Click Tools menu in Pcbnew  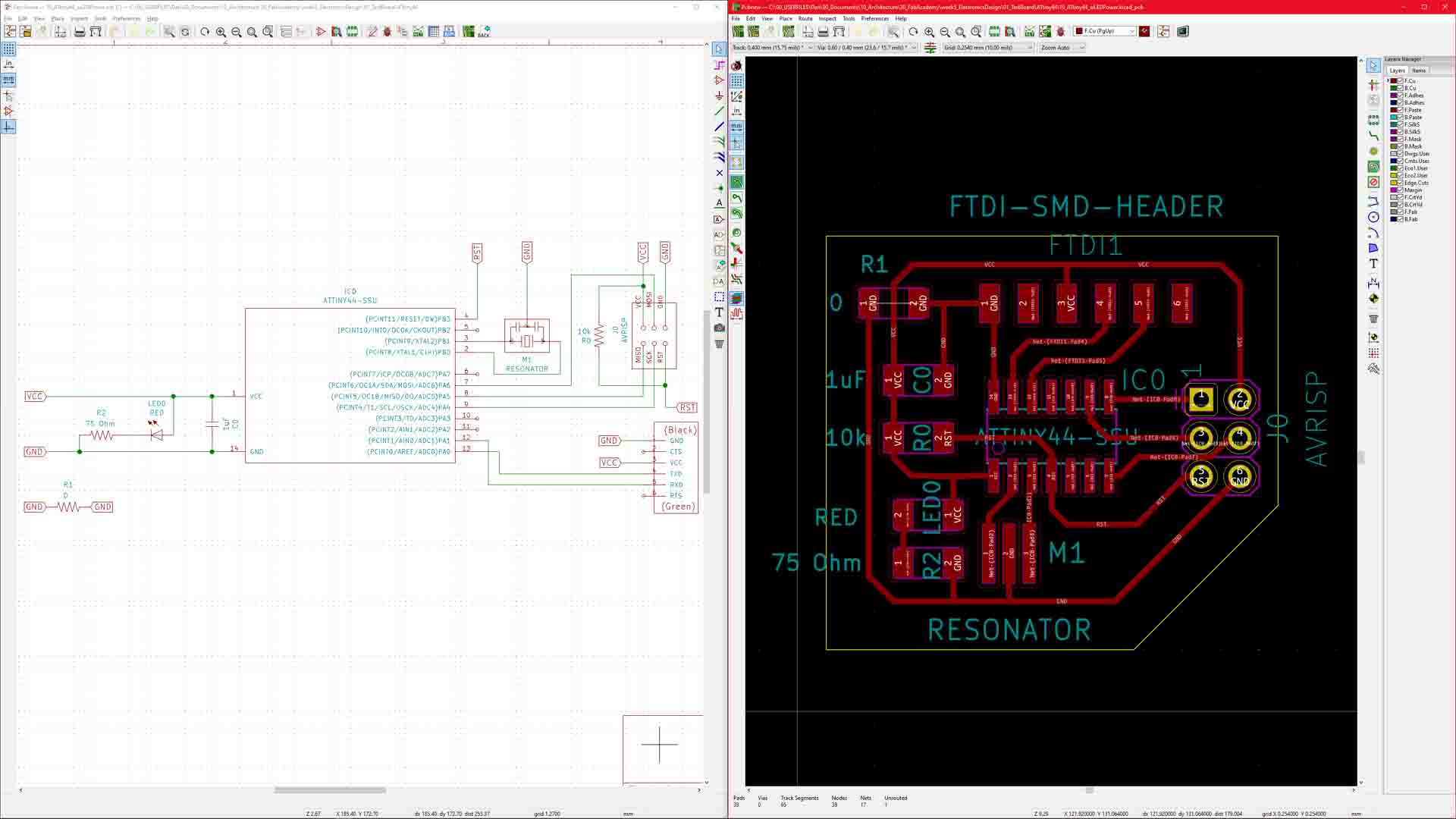[849, 18]
